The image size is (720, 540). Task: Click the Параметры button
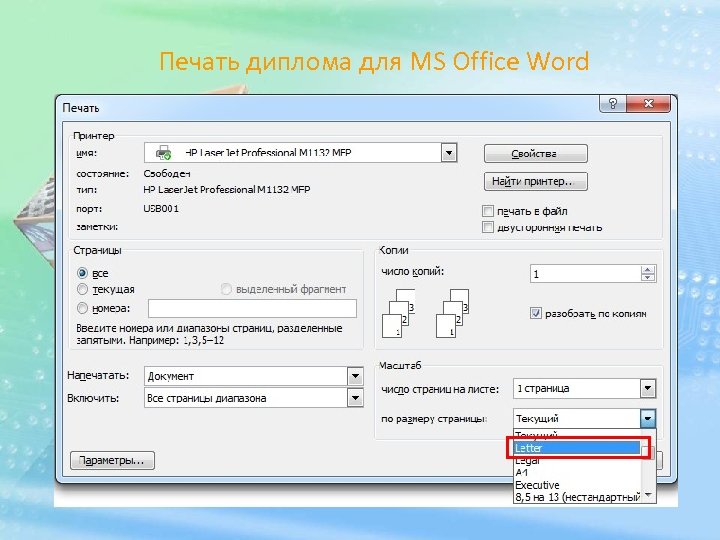(112, 461)
